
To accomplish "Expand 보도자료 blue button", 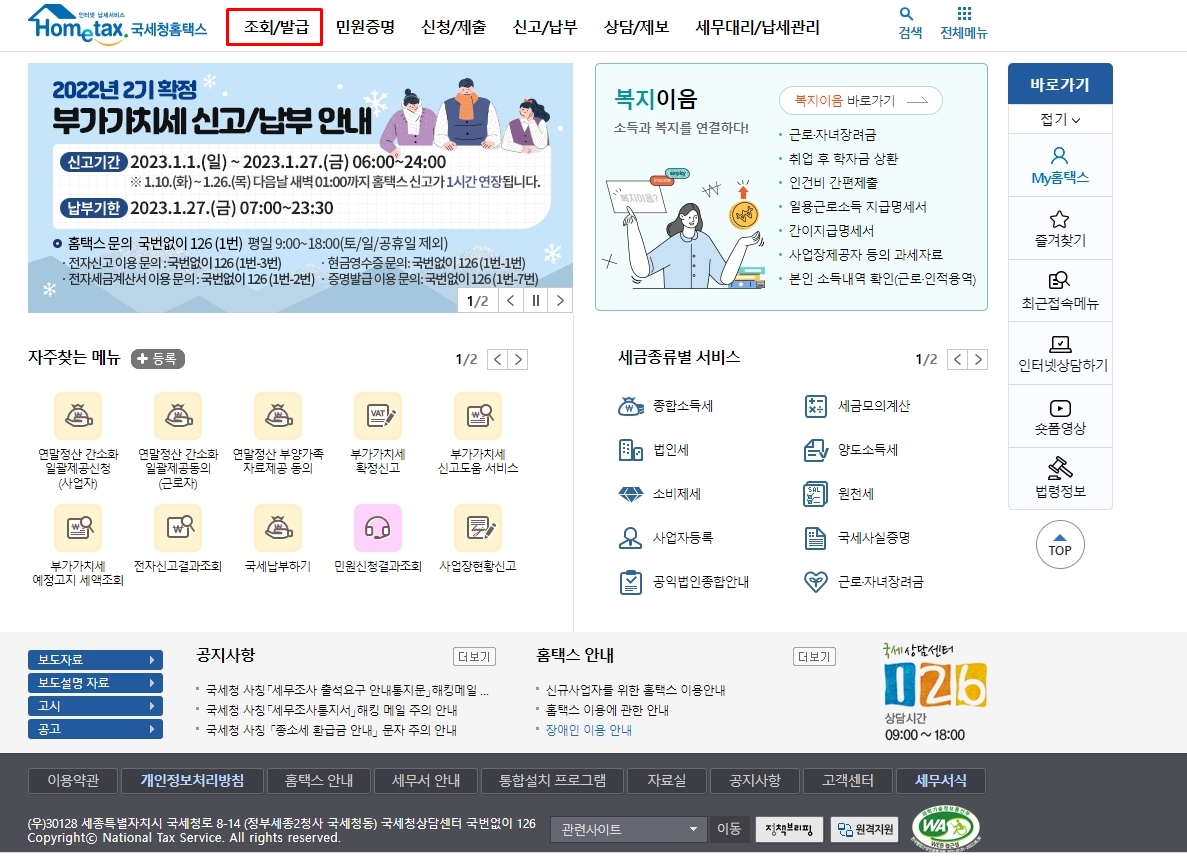I will 95,660.
